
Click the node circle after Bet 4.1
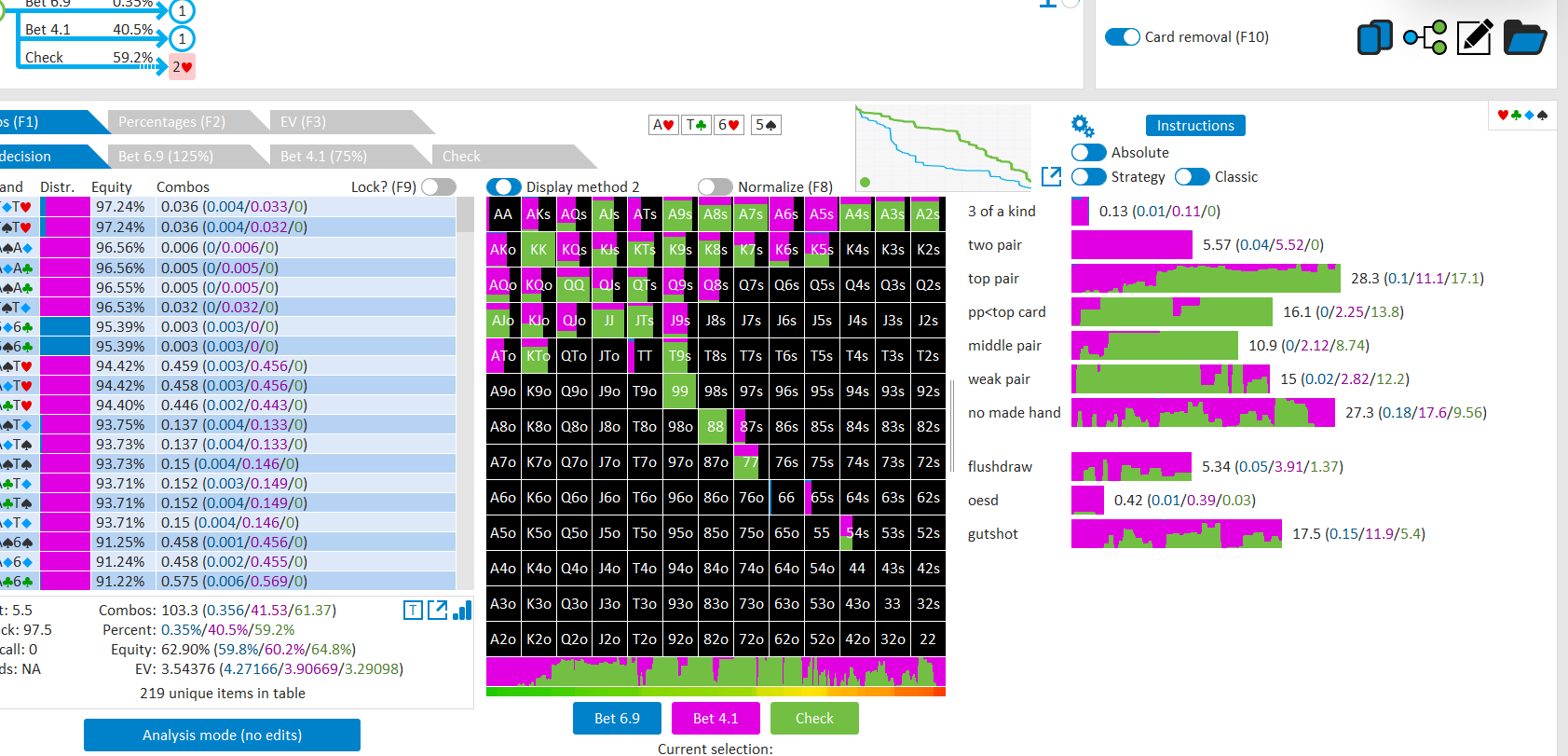[x=183, y=38]
